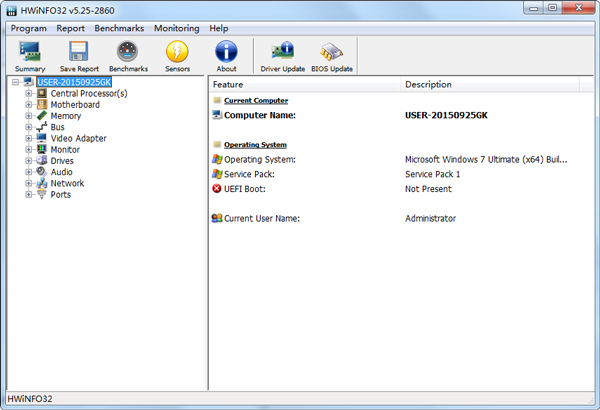Viewport: 600px width, 410px height.
Task: Click the HWiNFO32 title bar app icon
Action: 12,11
